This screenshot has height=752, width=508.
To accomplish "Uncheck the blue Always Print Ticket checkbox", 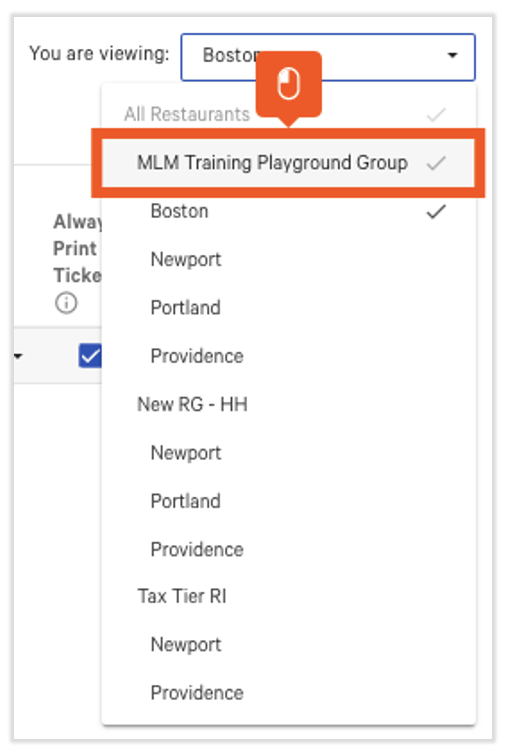I will [90, 356].
